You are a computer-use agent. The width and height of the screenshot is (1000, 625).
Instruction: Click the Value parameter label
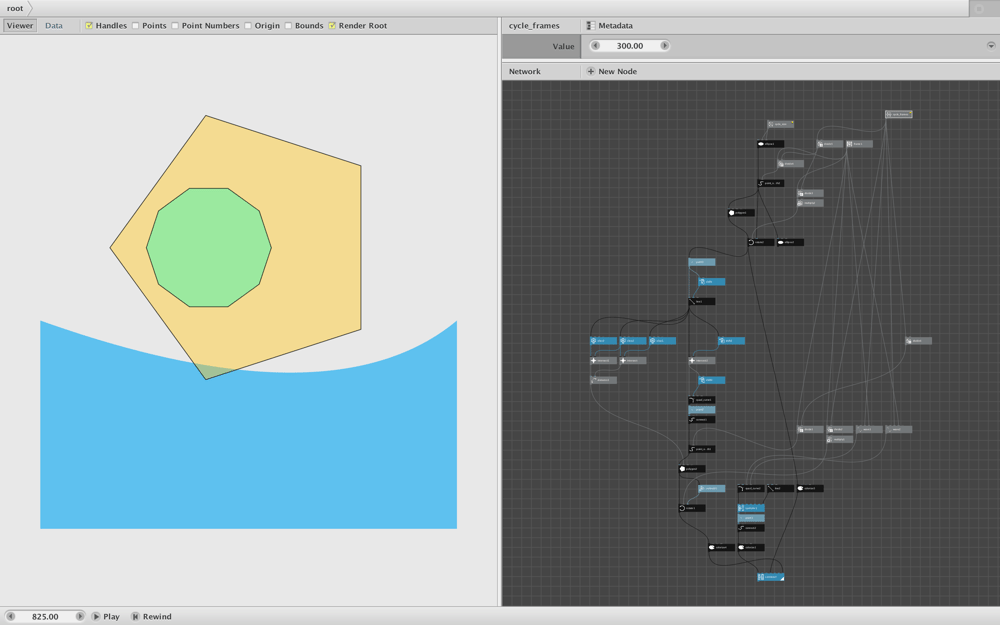point(563,46)
